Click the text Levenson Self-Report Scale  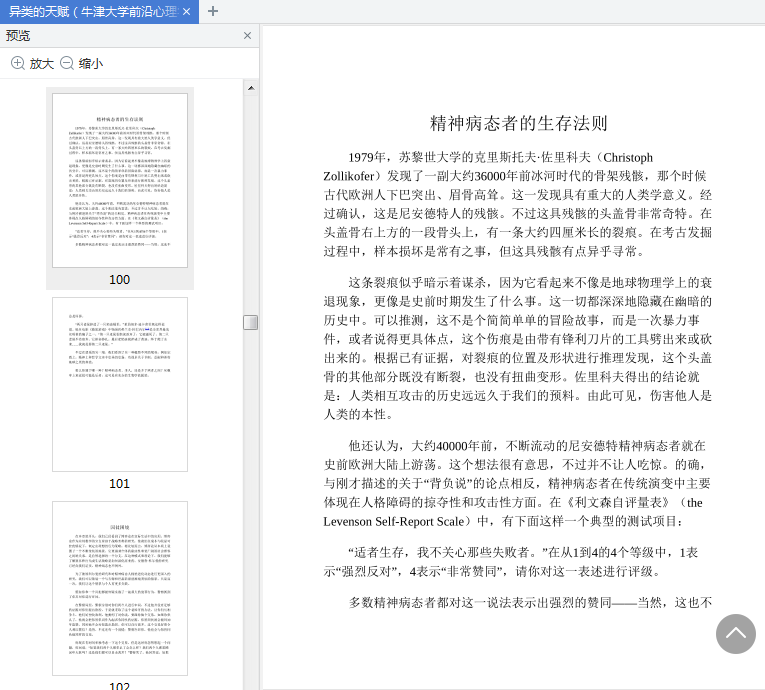[x=394, y=522]
